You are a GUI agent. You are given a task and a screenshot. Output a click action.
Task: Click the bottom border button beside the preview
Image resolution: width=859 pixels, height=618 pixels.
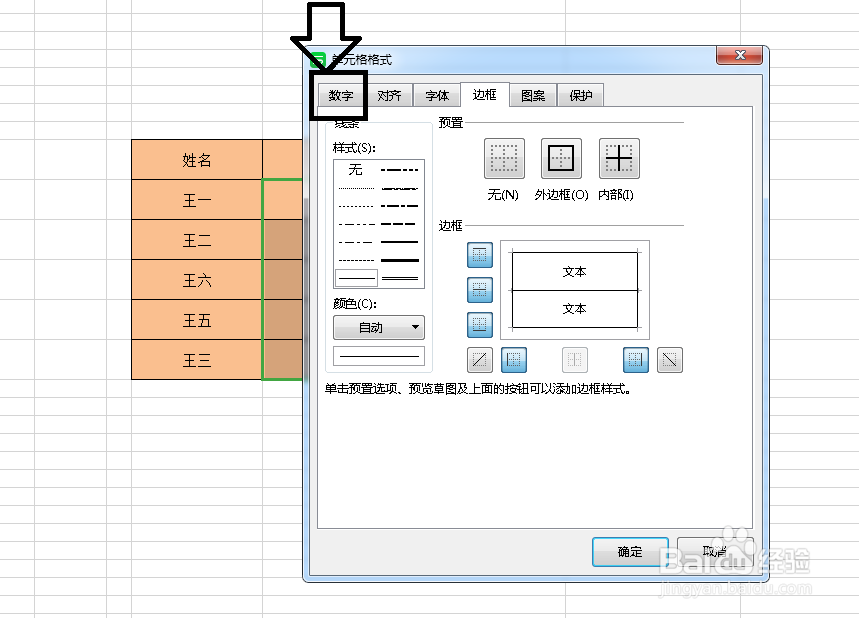pyautogui.click(x=479, y=325)
